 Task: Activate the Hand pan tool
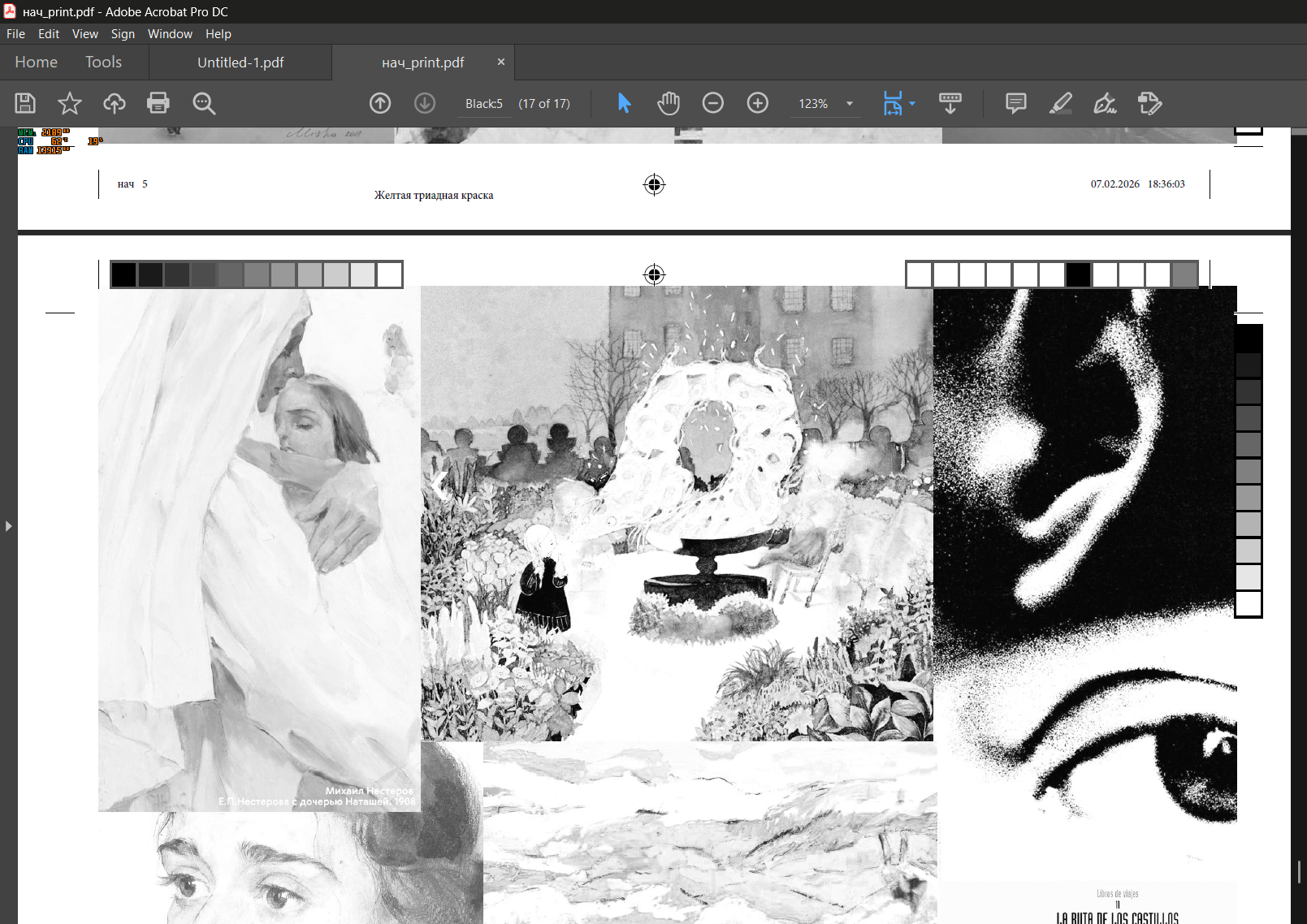669,103
